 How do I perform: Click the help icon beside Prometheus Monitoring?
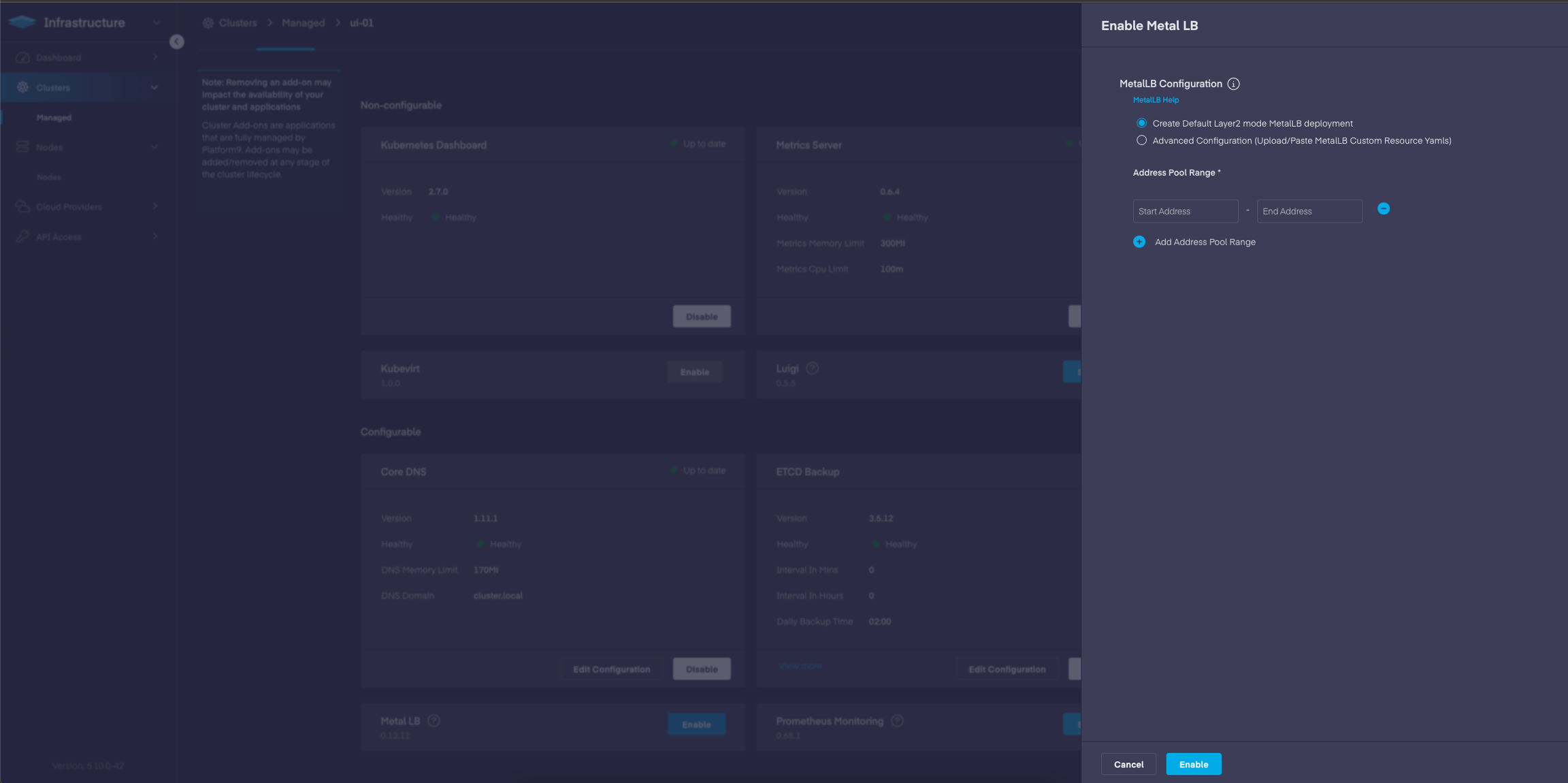[897, 721]
